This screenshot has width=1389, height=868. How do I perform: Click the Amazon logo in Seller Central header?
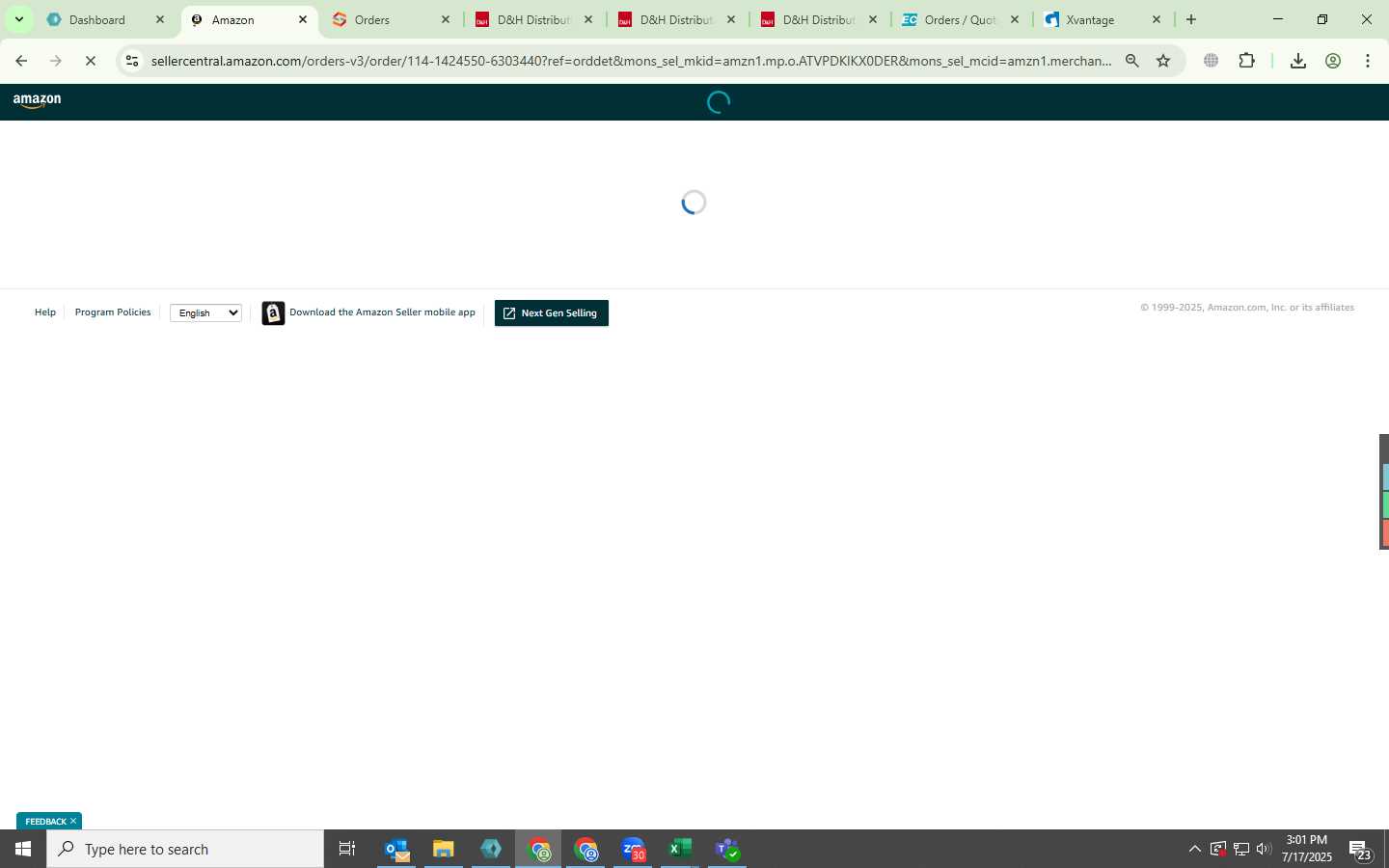tap(37, 101)
